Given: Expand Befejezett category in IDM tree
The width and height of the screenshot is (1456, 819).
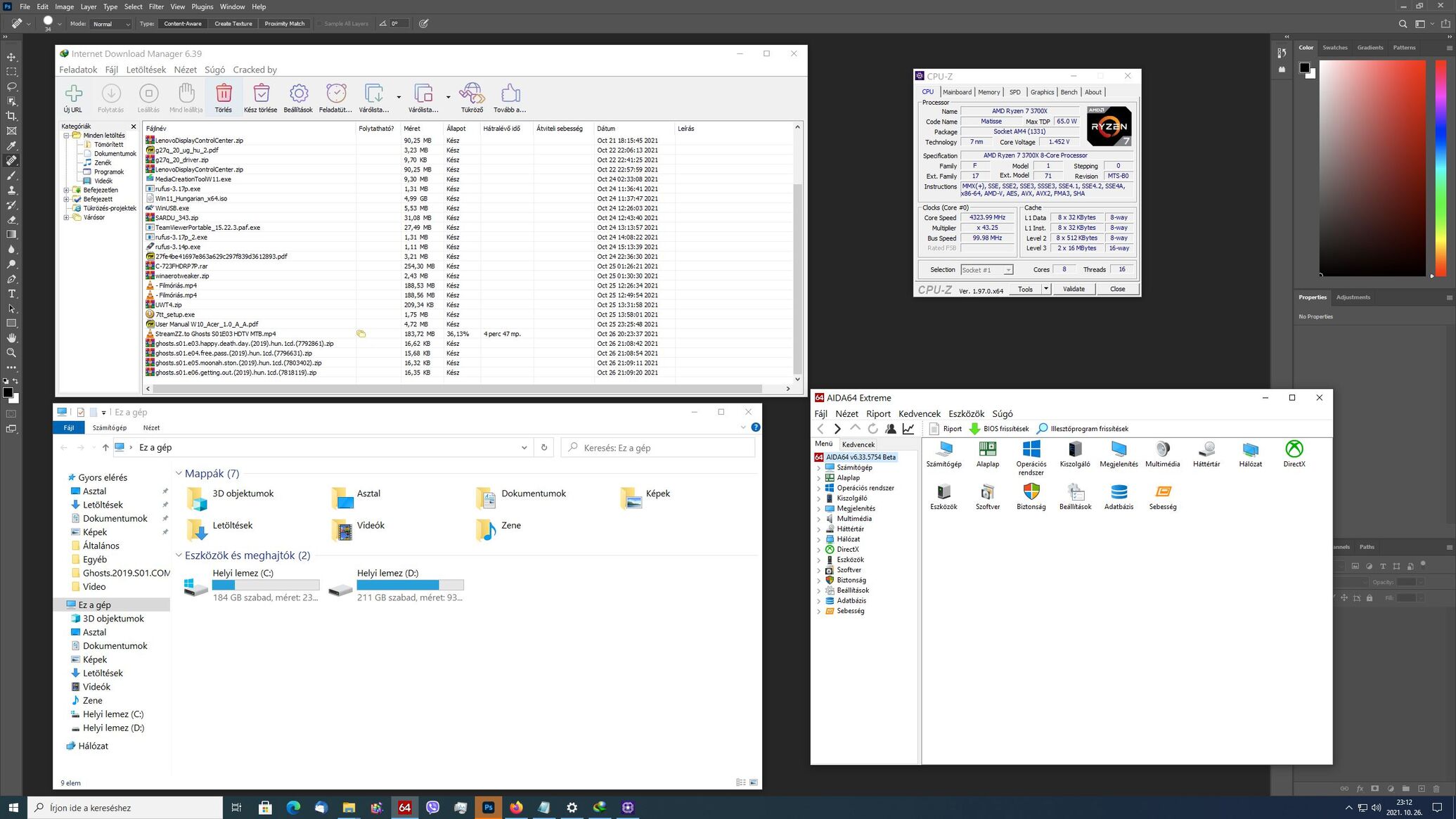Looking at the screenshot, I should click(x=67, y=199).
